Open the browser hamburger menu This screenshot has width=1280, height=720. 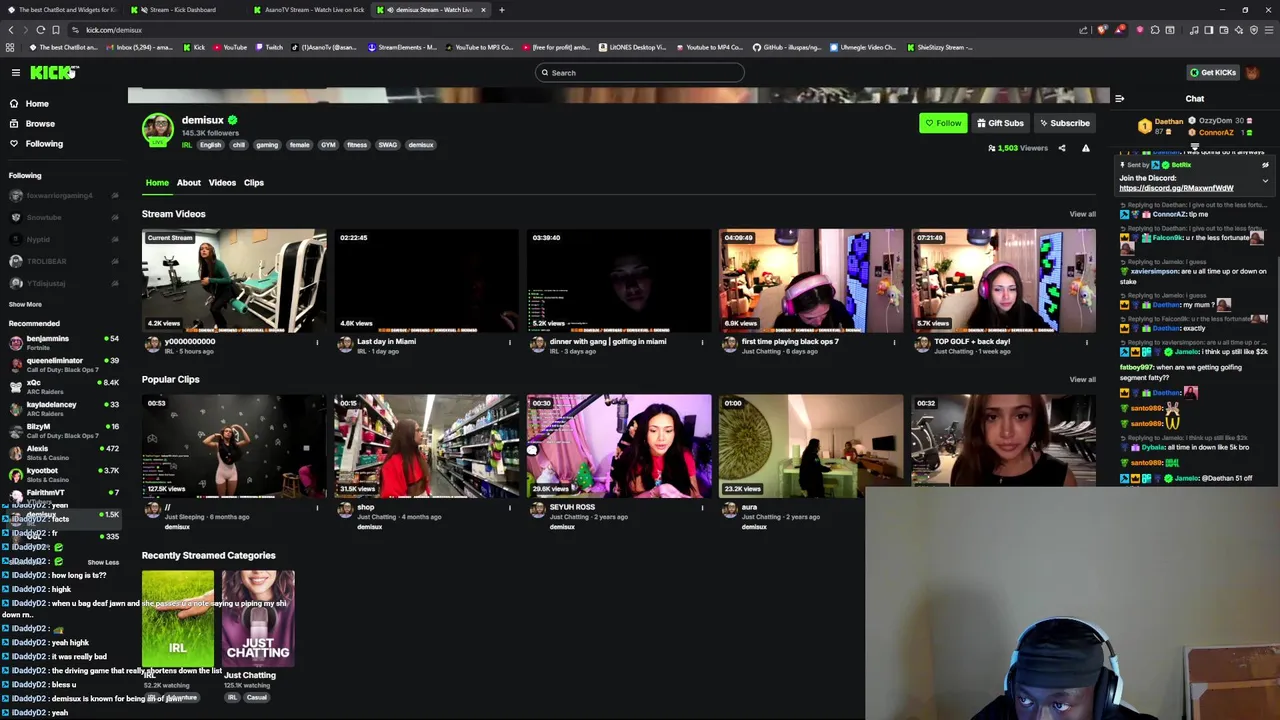coord(1267,30)
